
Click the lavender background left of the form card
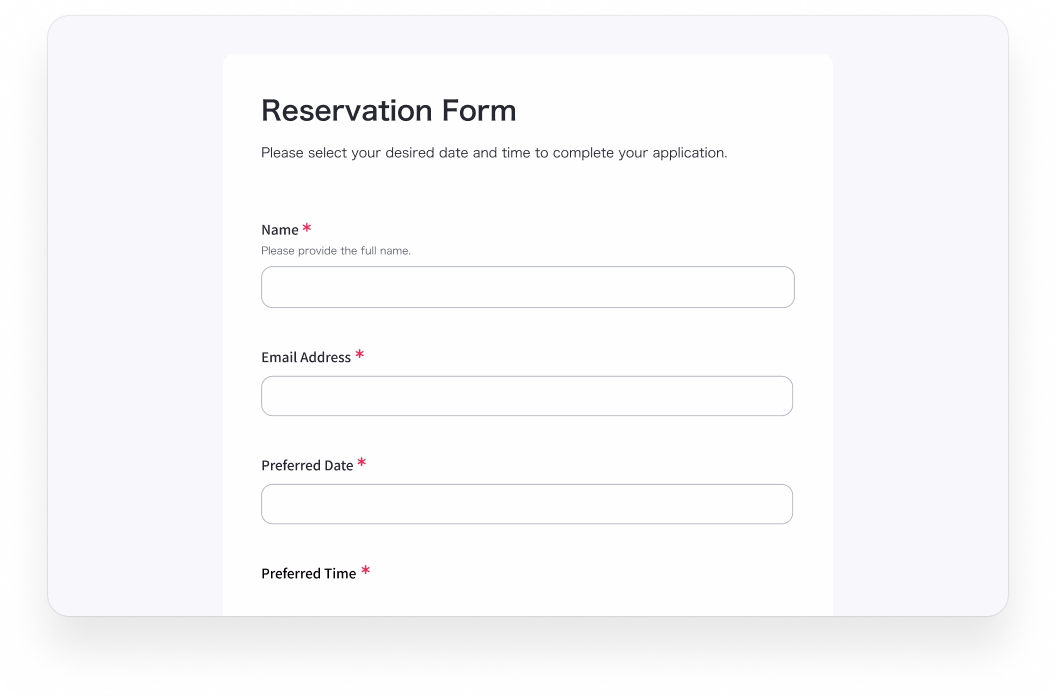tap(135, 330)
